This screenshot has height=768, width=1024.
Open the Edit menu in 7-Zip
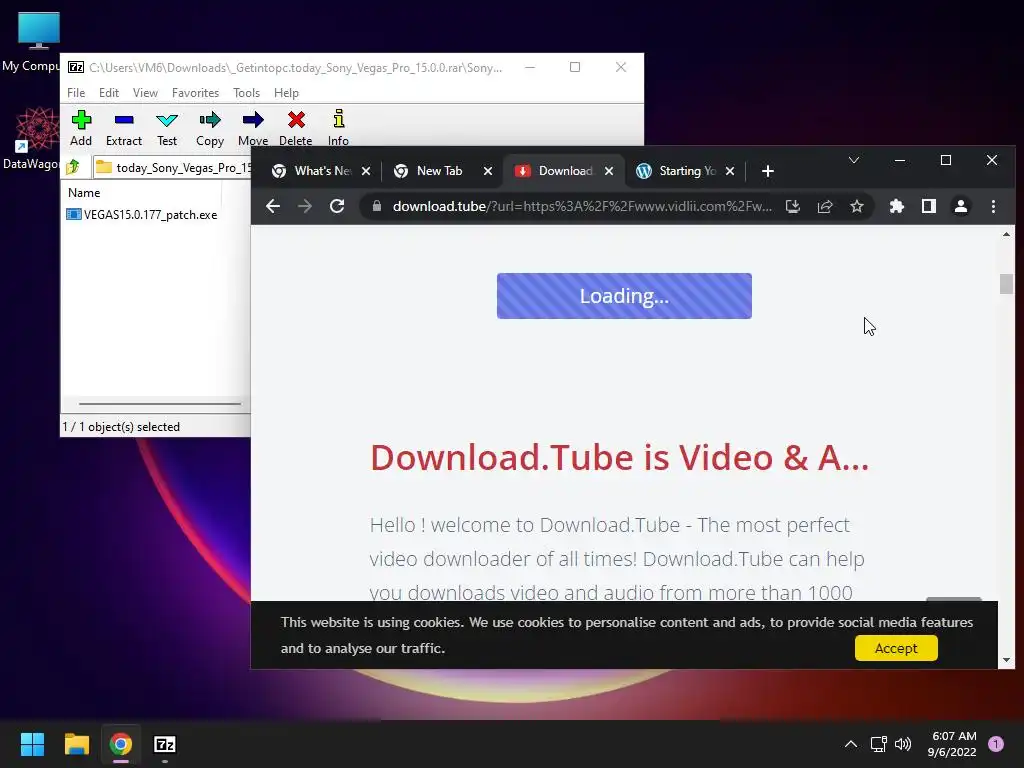coord(108,93)
